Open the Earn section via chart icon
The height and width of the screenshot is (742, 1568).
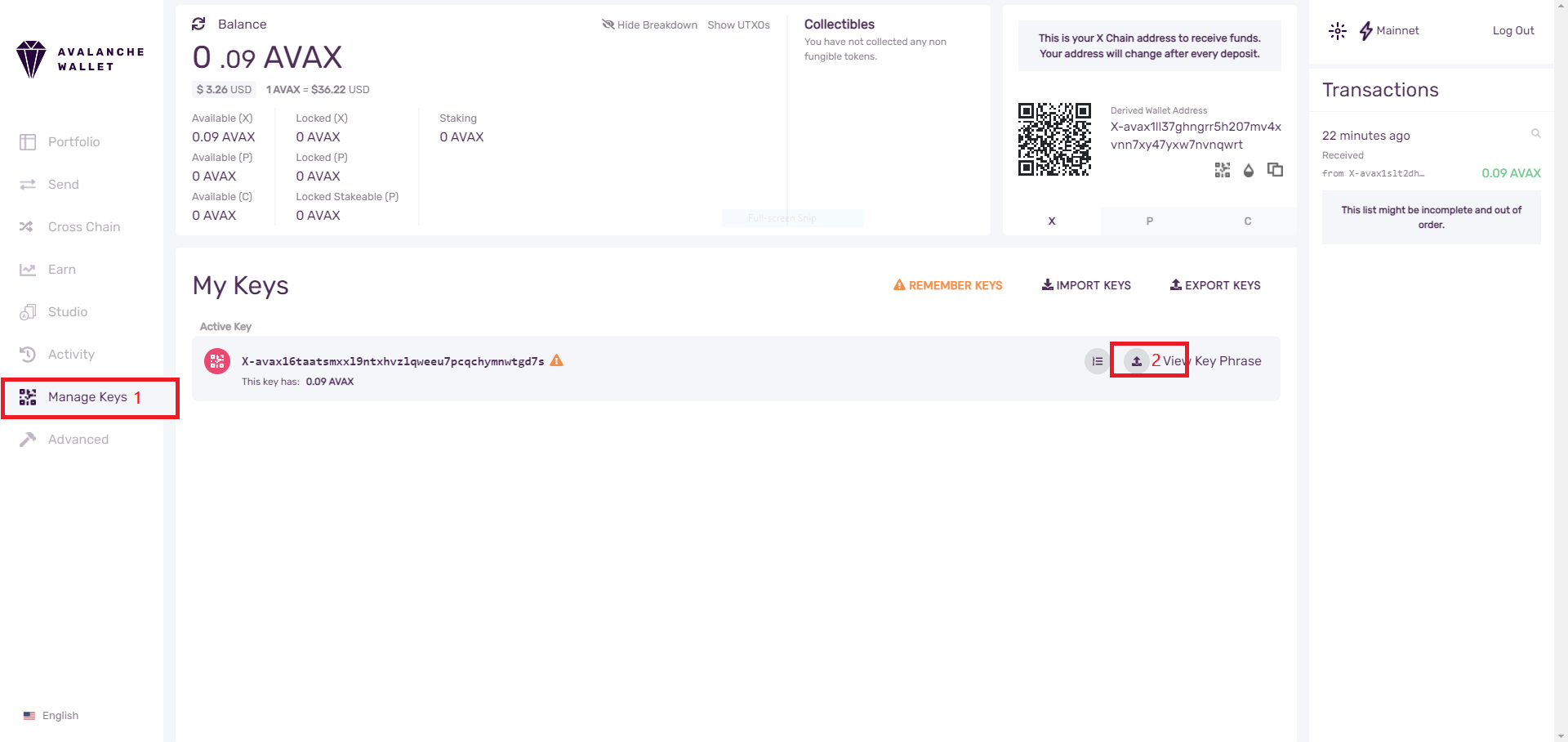[x=28, y=269]
